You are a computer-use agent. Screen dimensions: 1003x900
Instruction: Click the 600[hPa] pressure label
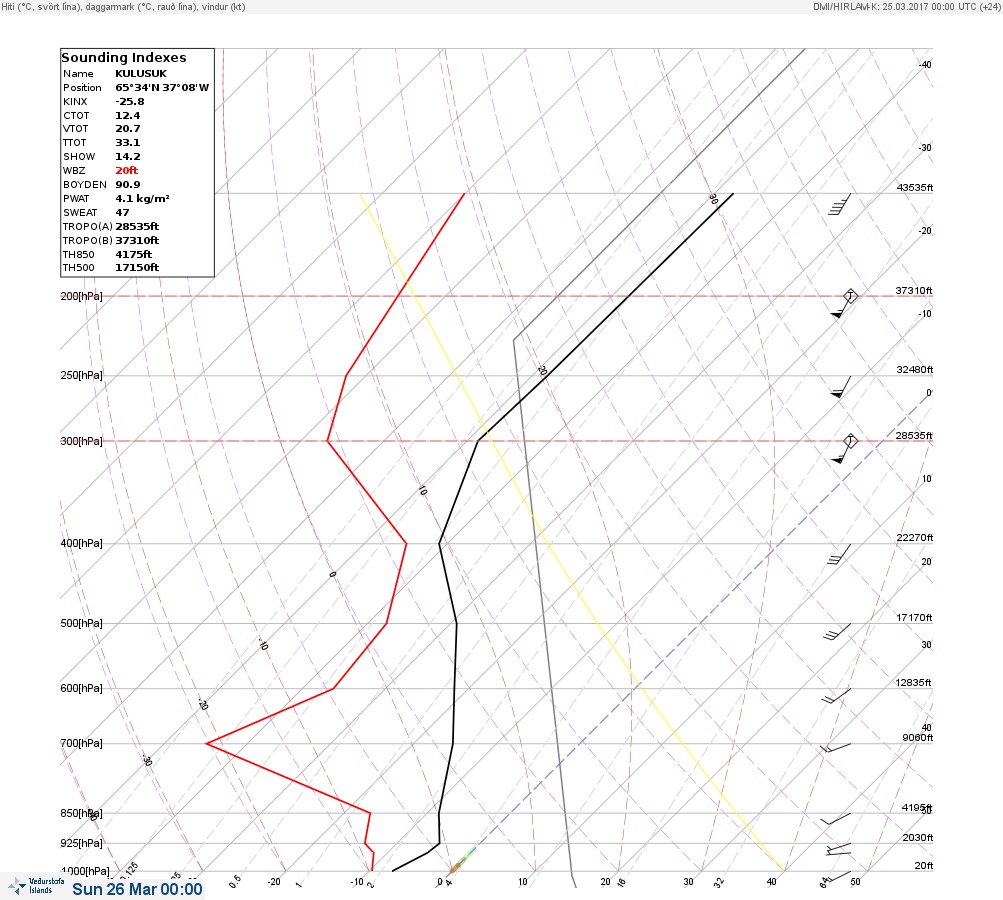pyautogui.click(x=81, y=688)
